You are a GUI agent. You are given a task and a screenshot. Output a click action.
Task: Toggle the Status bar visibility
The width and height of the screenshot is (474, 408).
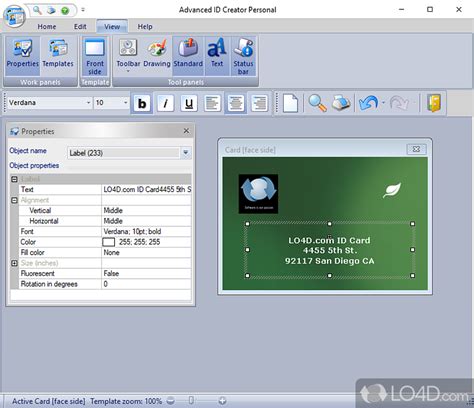(x=243, y=56)
